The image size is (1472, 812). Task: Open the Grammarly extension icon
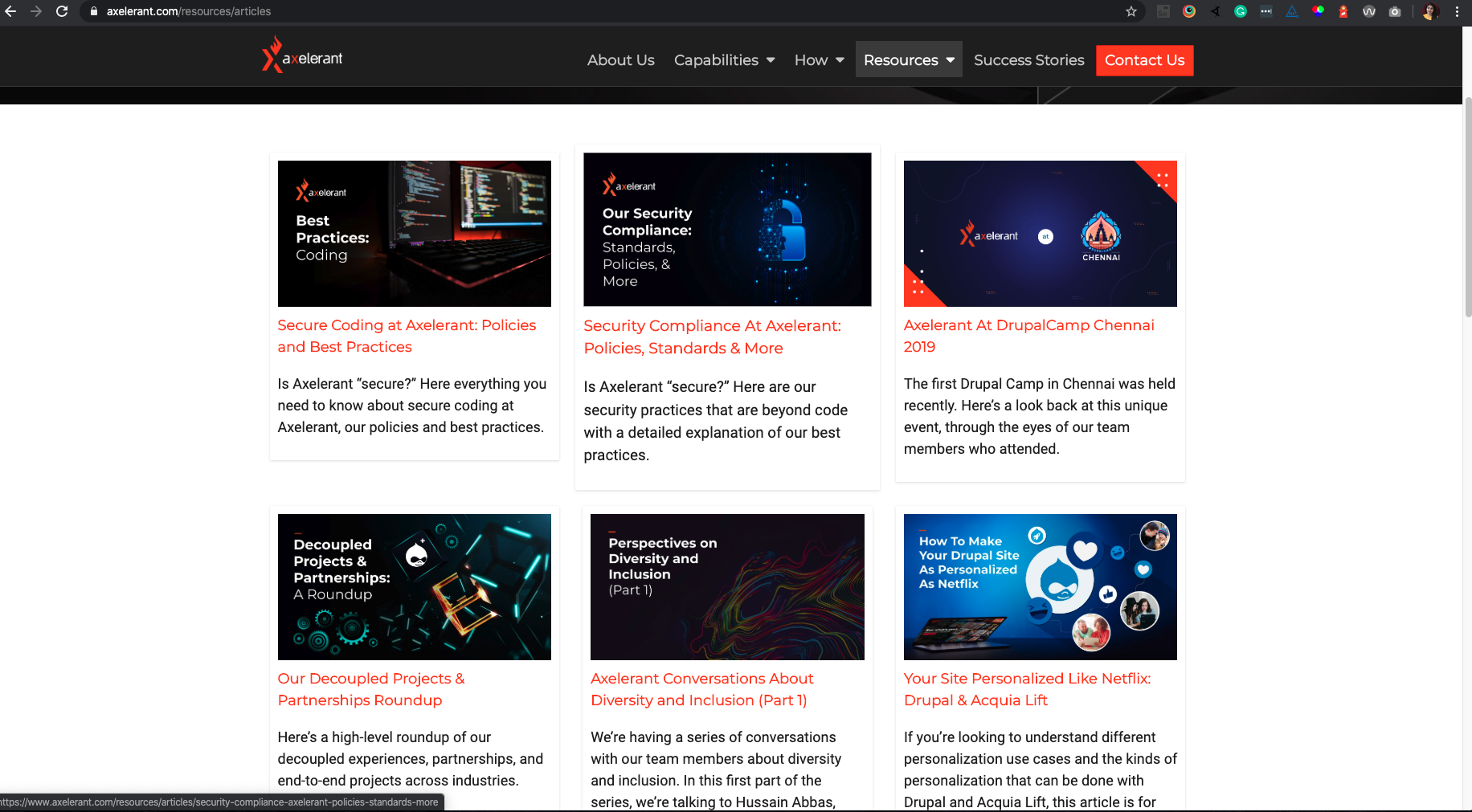(x=1240, y=11)
